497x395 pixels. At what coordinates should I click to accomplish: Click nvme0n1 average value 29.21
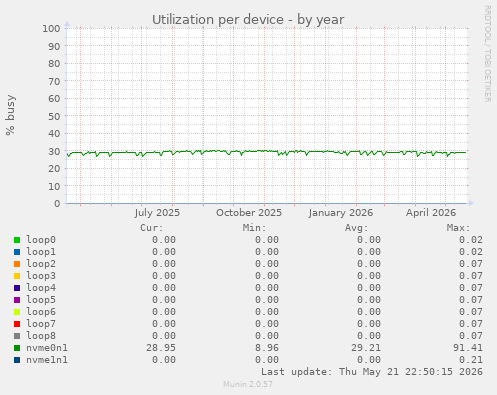coord(366,348)
